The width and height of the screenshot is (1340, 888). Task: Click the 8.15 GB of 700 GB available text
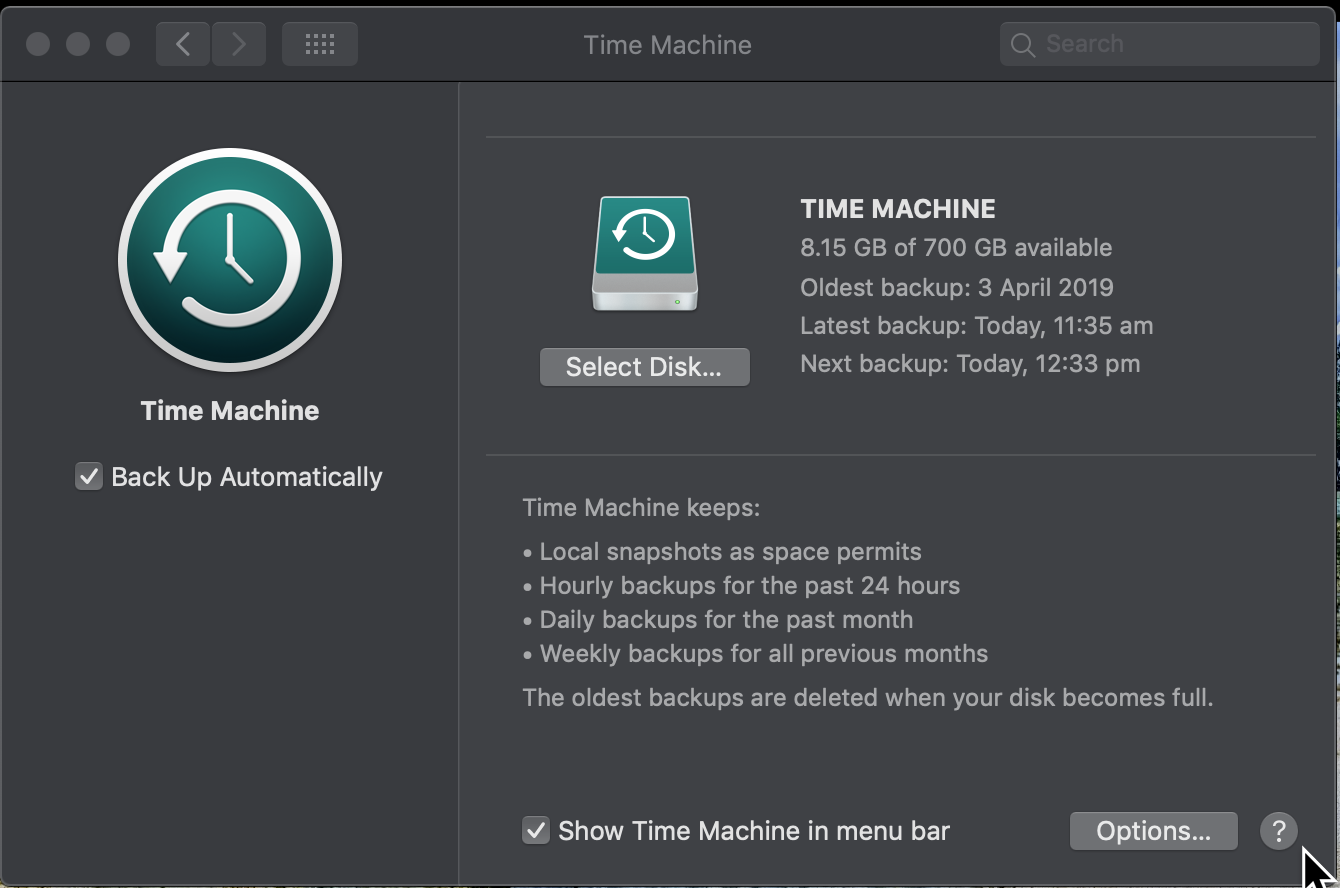pyautogui.click(x=956, y=248)
